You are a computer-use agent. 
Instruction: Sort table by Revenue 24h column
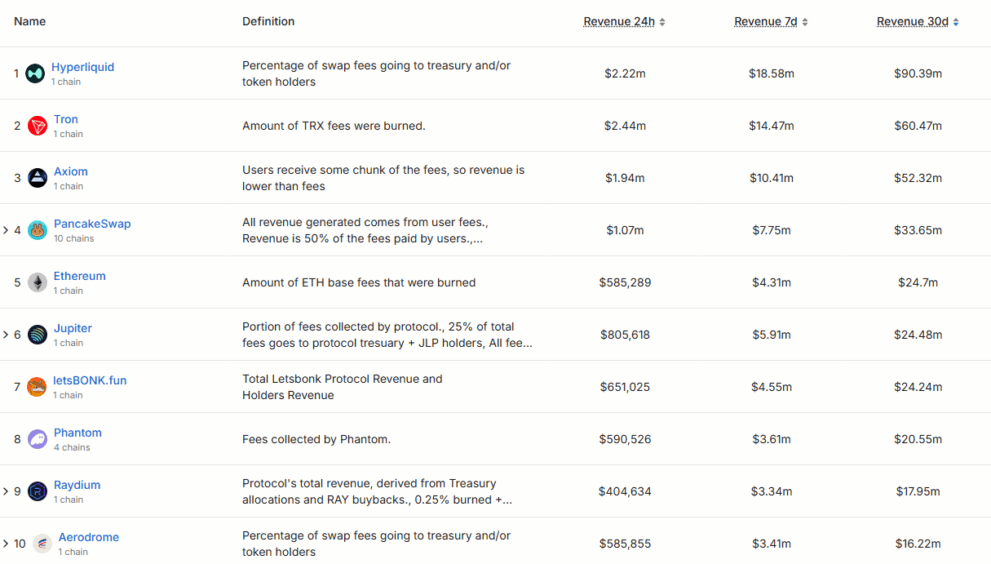tap(624, 21)
